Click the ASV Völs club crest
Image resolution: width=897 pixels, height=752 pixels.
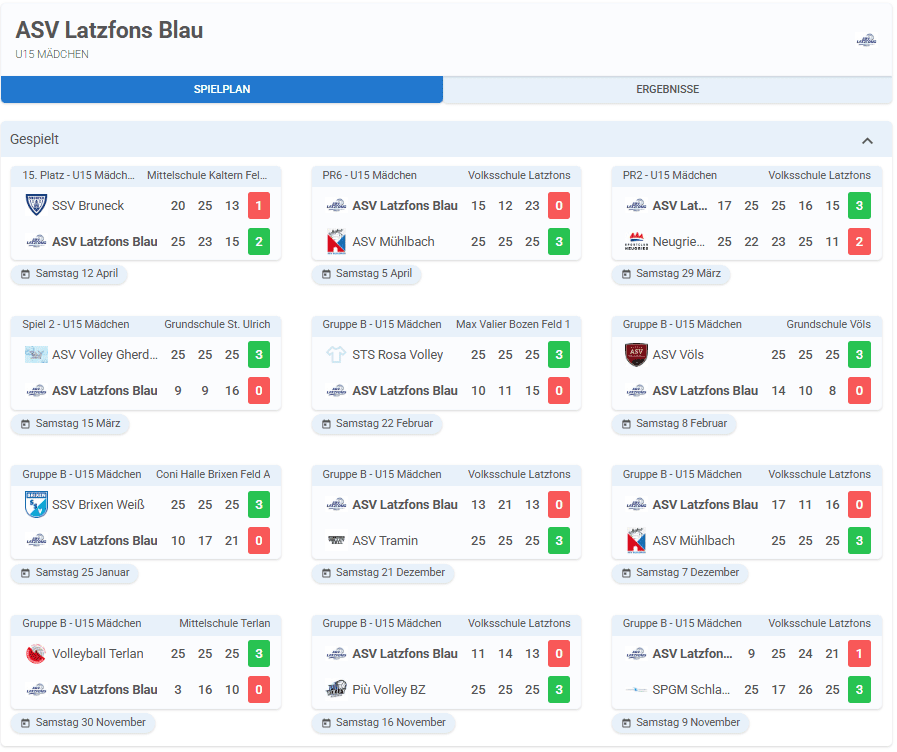636,354
